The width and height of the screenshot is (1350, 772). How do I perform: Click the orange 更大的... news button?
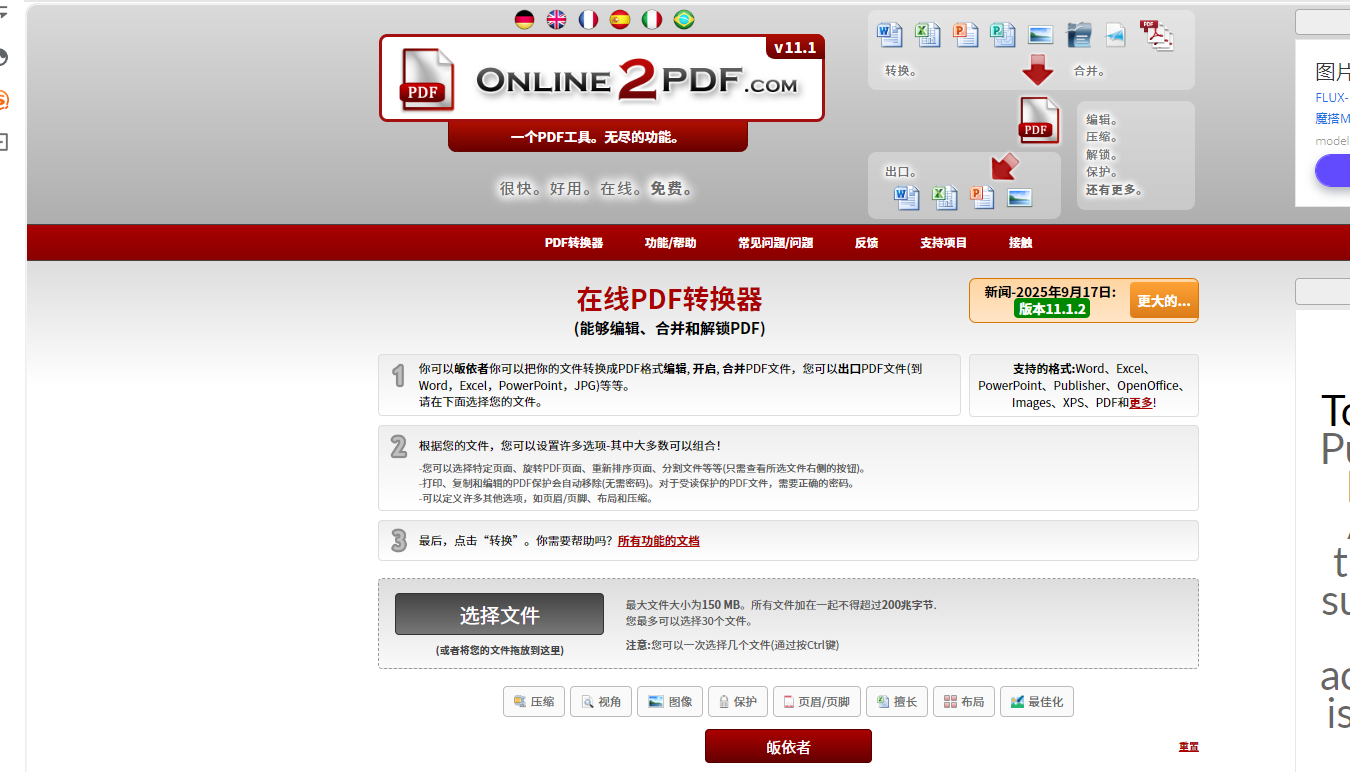[x=1163, y=300]
